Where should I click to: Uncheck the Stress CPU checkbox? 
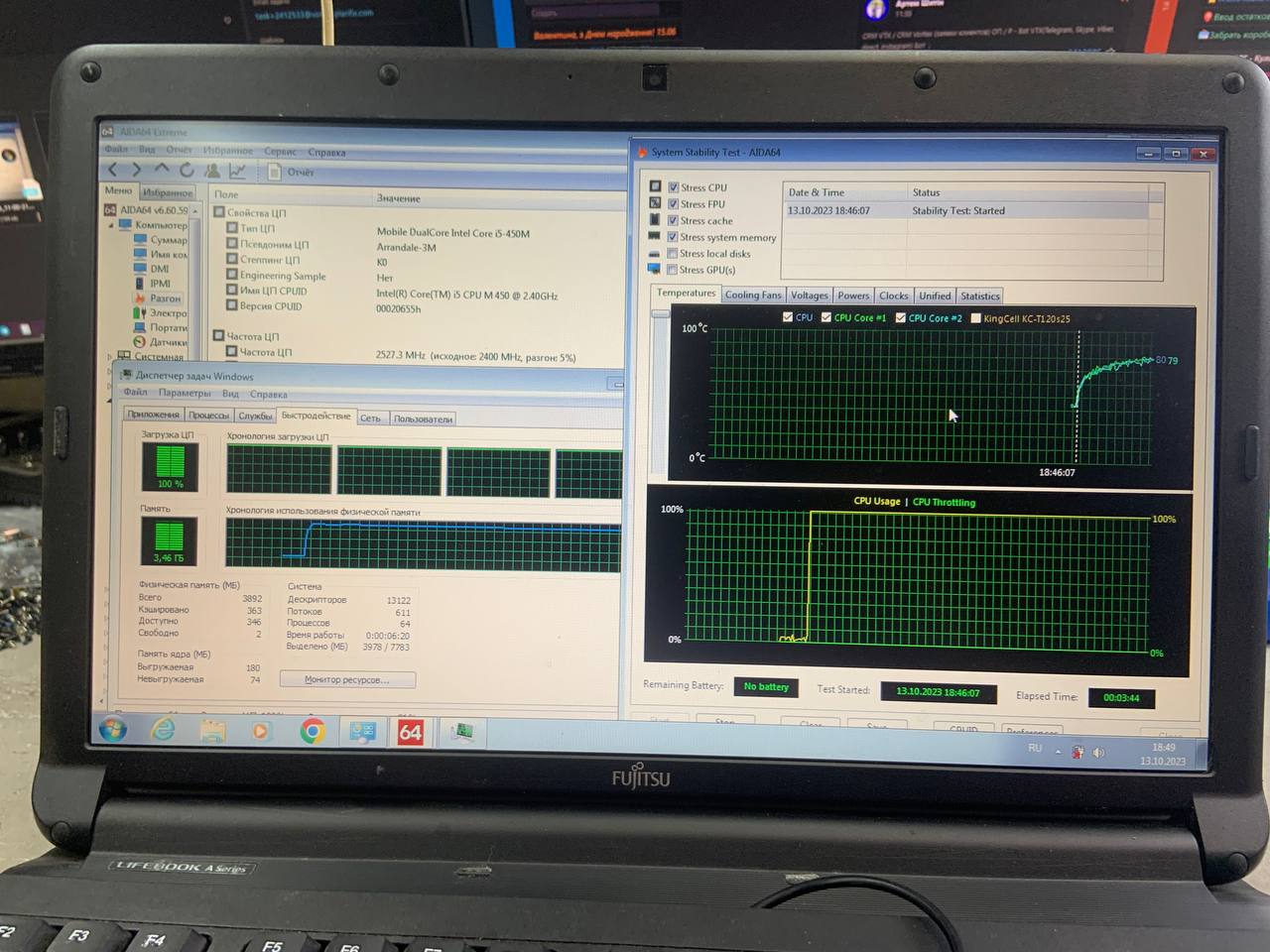point(674,187)
